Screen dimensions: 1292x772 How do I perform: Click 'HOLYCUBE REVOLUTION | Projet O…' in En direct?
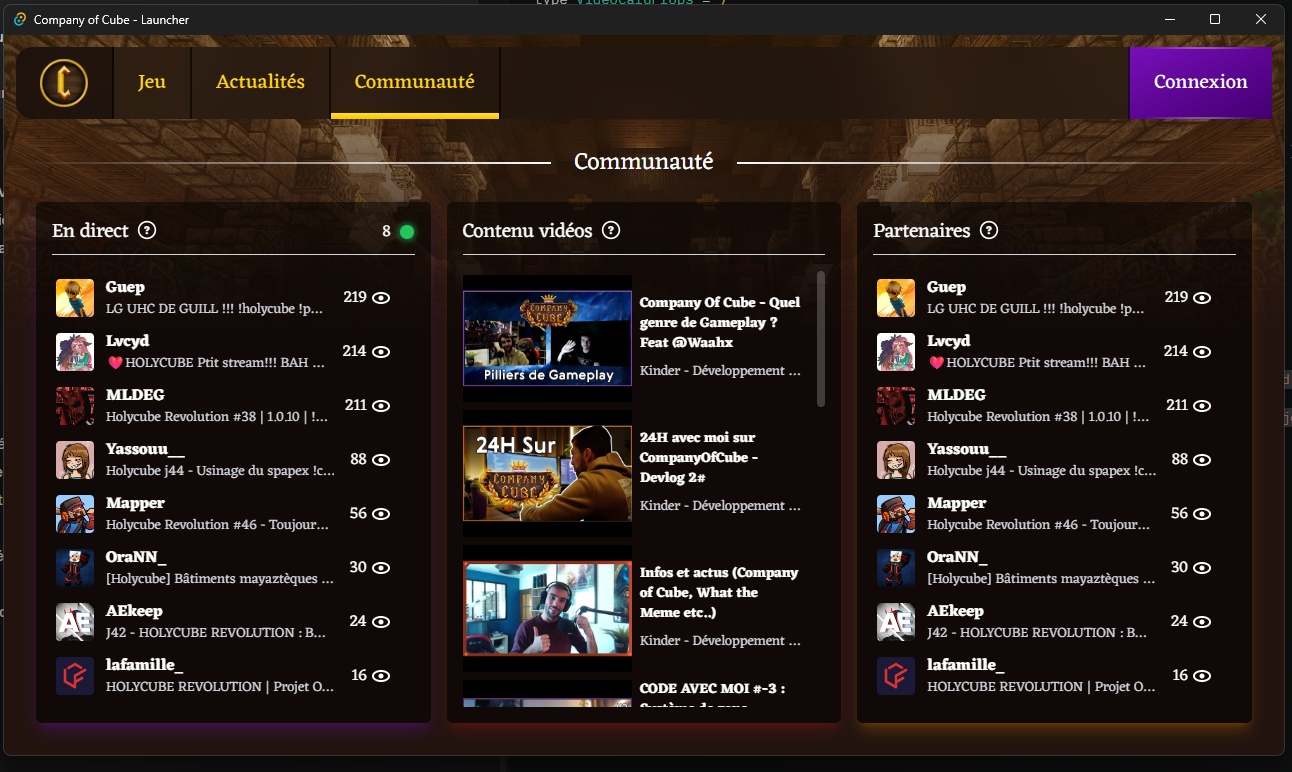click(x=220, y=687)
